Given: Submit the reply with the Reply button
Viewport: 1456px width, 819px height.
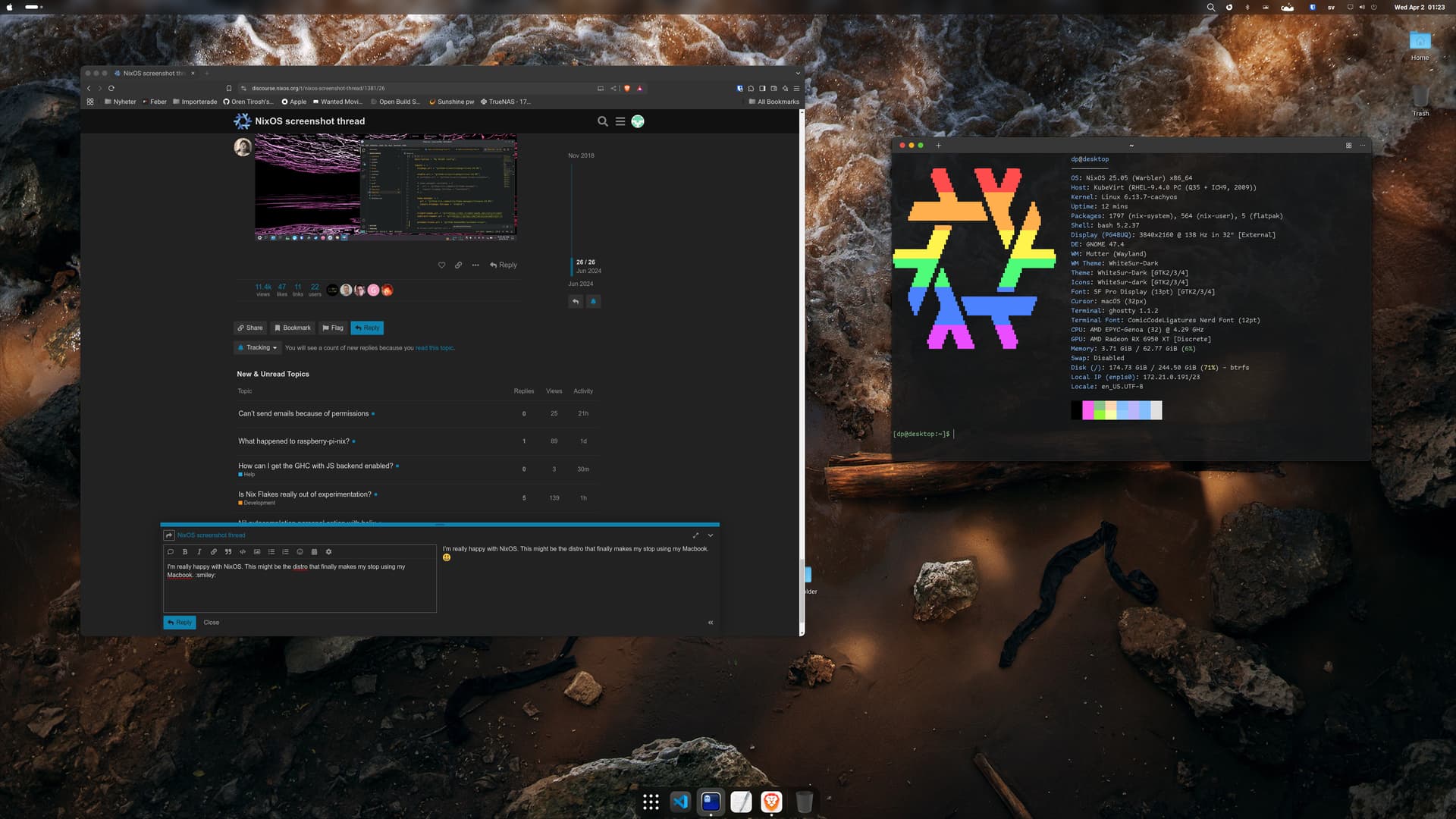Looking at the screenshot, I should tap(179, 622).
